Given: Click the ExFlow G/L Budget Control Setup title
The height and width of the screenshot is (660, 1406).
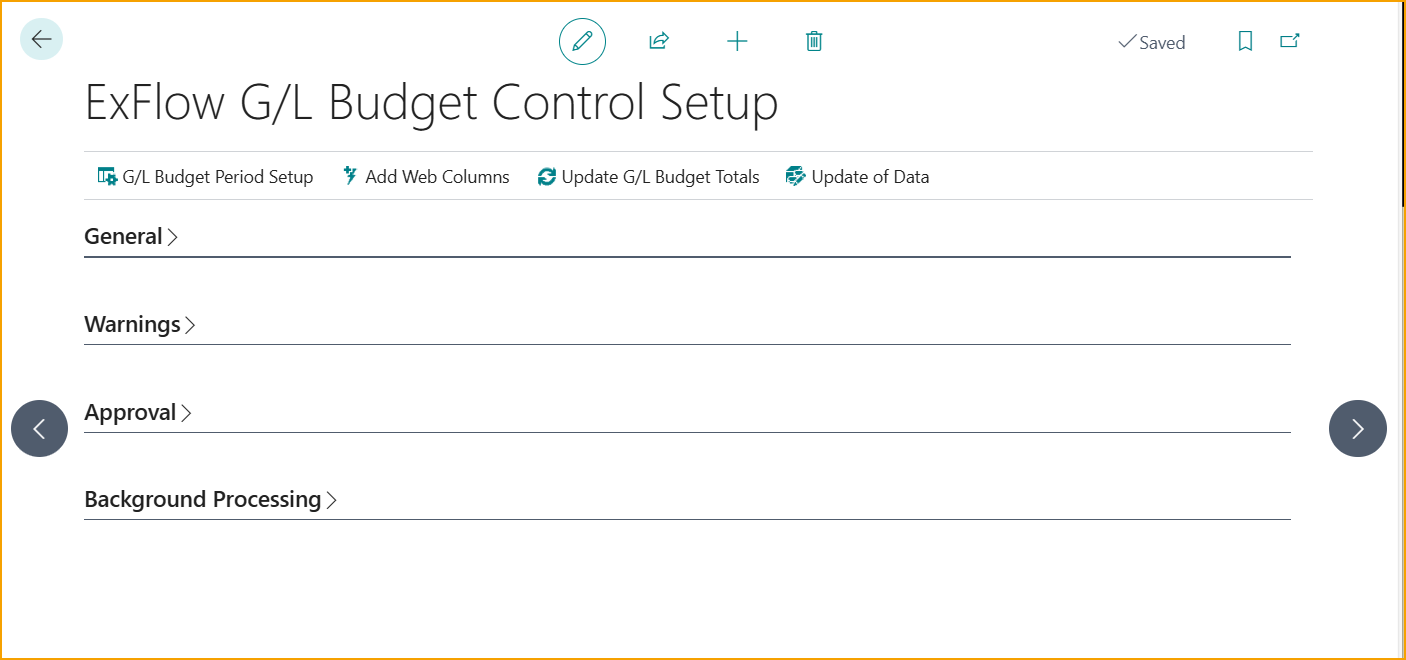Looking at the screenshot, I should [x=431, y=103].
